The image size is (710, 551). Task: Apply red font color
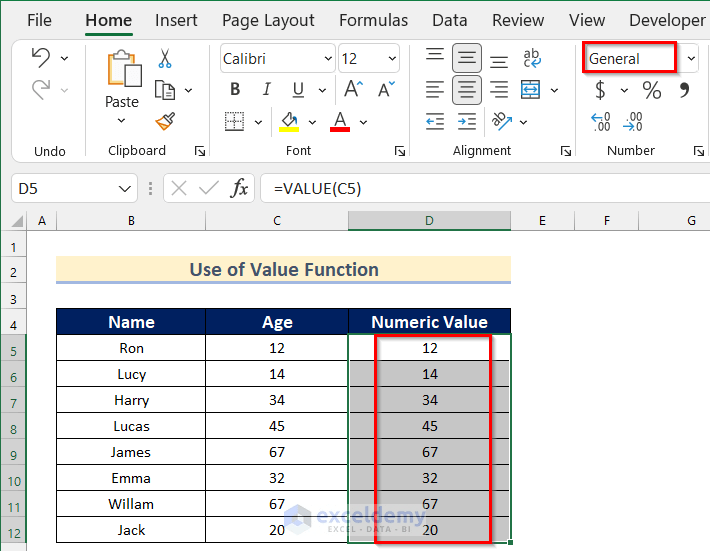point(340,122)
